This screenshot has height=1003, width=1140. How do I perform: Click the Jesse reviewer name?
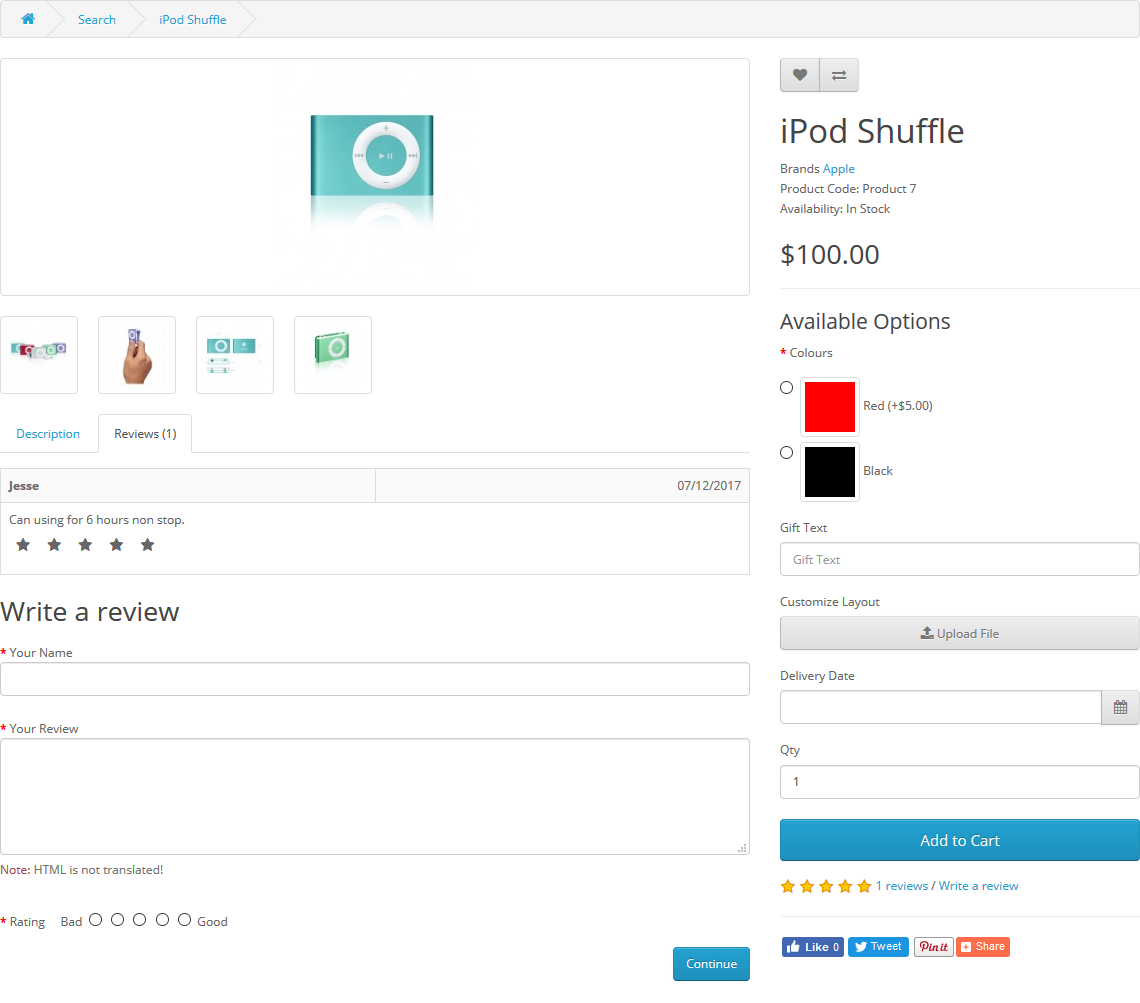24,486
